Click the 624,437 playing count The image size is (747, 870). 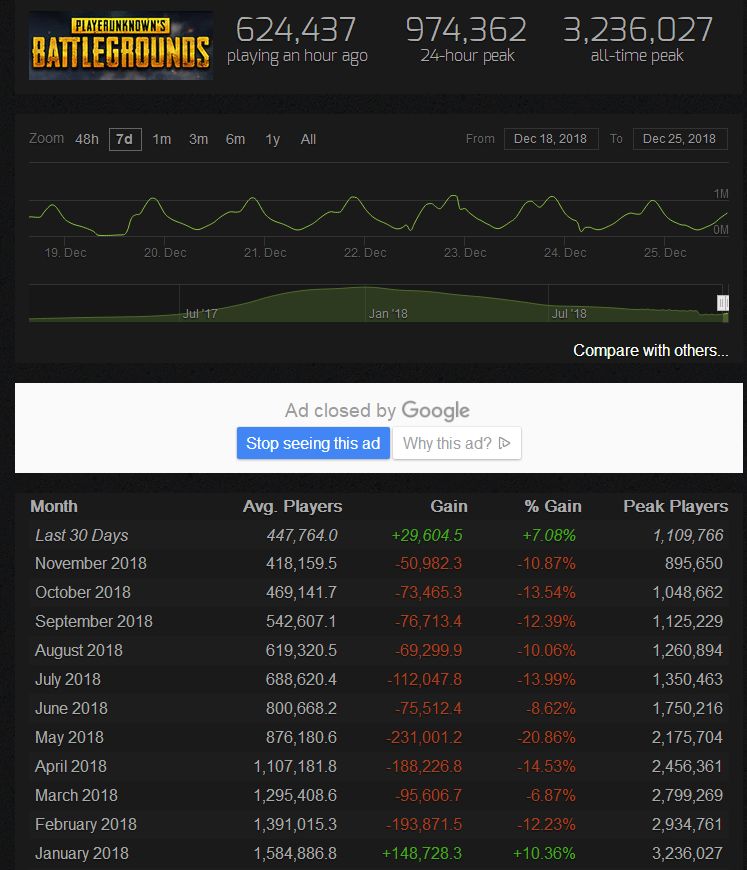[x=296, y=29]
